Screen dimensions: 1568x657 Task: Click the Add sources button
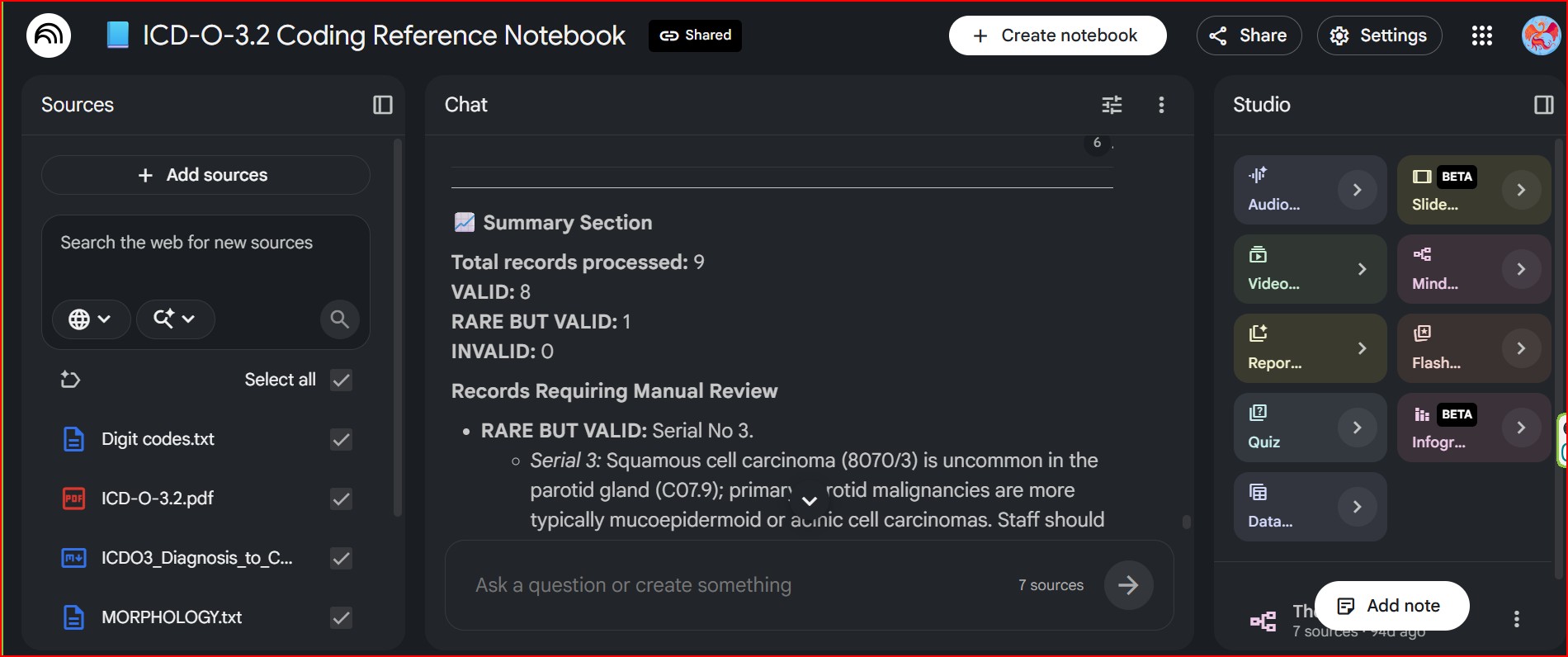pyautogui.click(x=205, y=175)
